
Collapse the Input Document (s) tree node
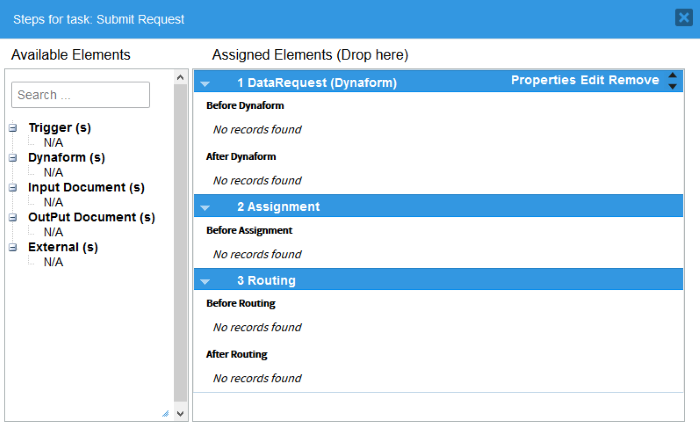click(x=13, y=187)
